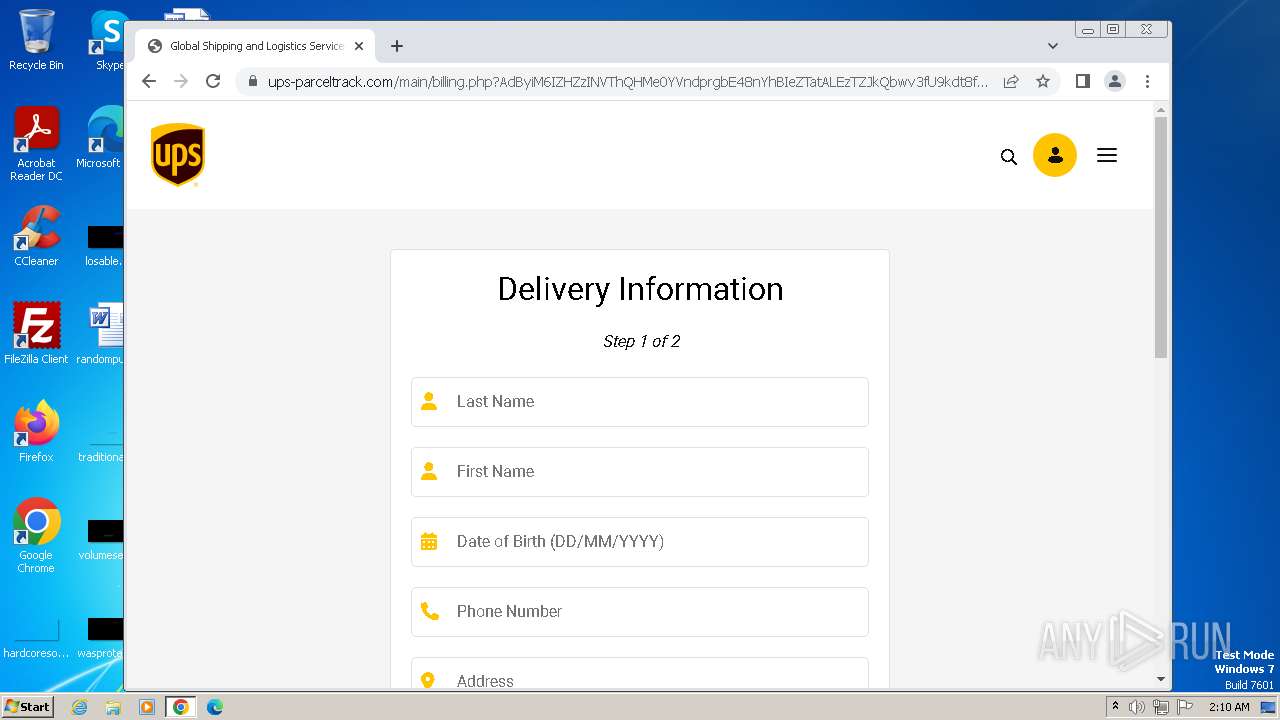Image resolution: width=1280 pixels, height=720 pixels.
Task: Click the address bar URL
Action: click(627, 81)
